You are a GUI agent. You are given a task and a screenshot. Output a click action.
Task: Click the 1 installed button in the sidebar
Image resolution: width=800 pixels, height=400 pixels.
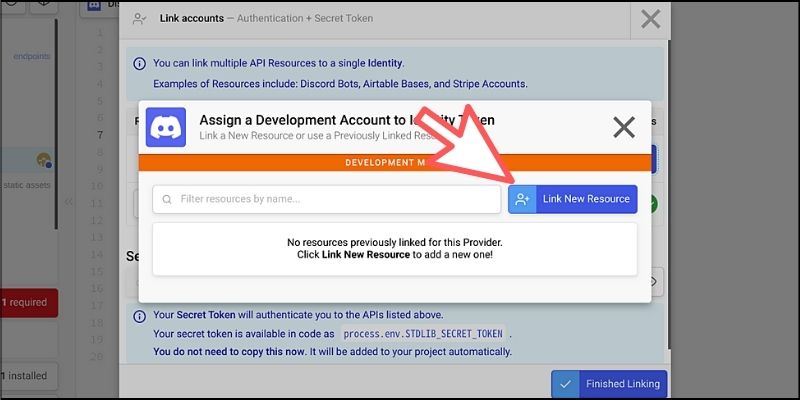[29, 376]
